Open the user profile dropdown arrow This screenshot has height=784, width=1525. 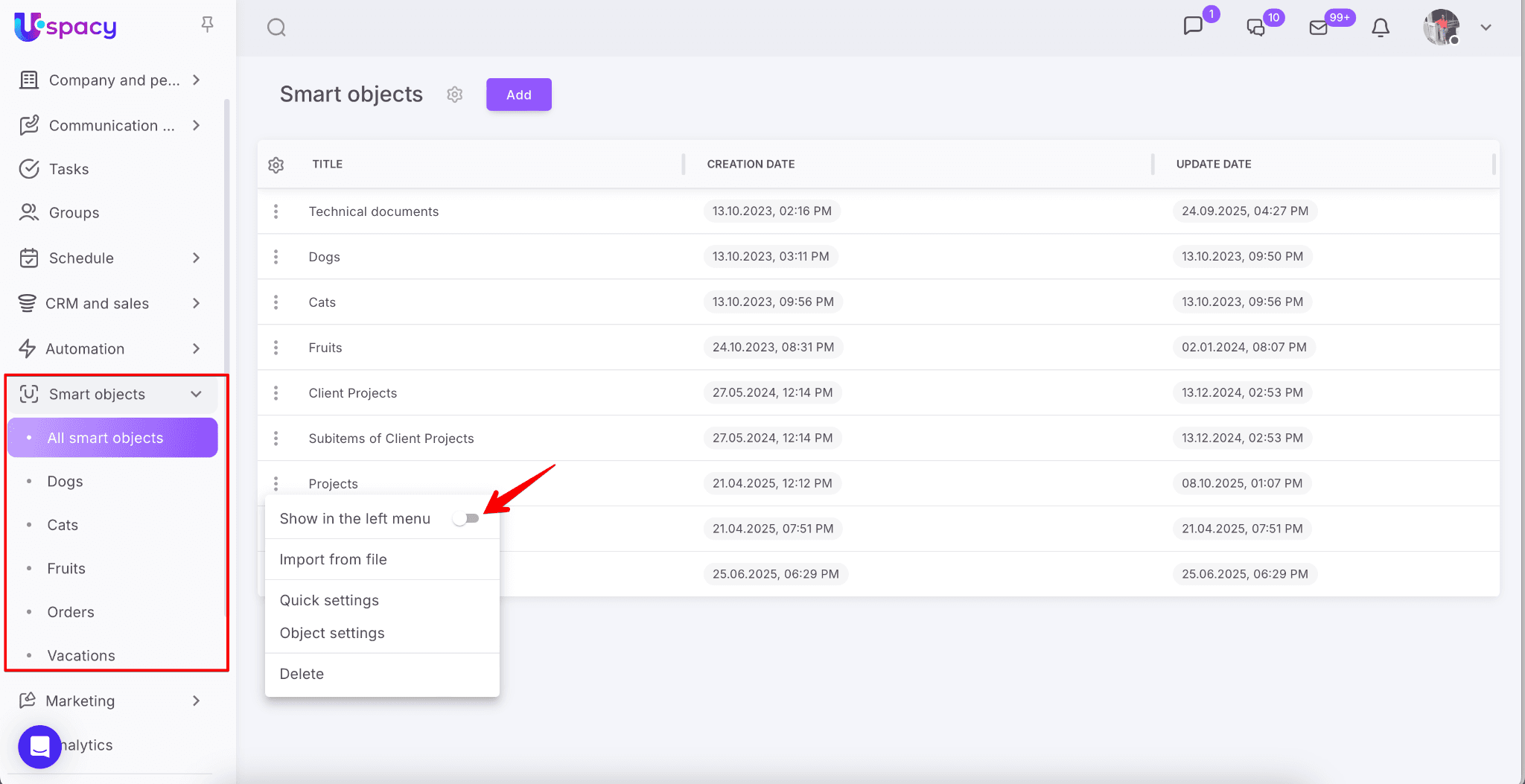1486,28
